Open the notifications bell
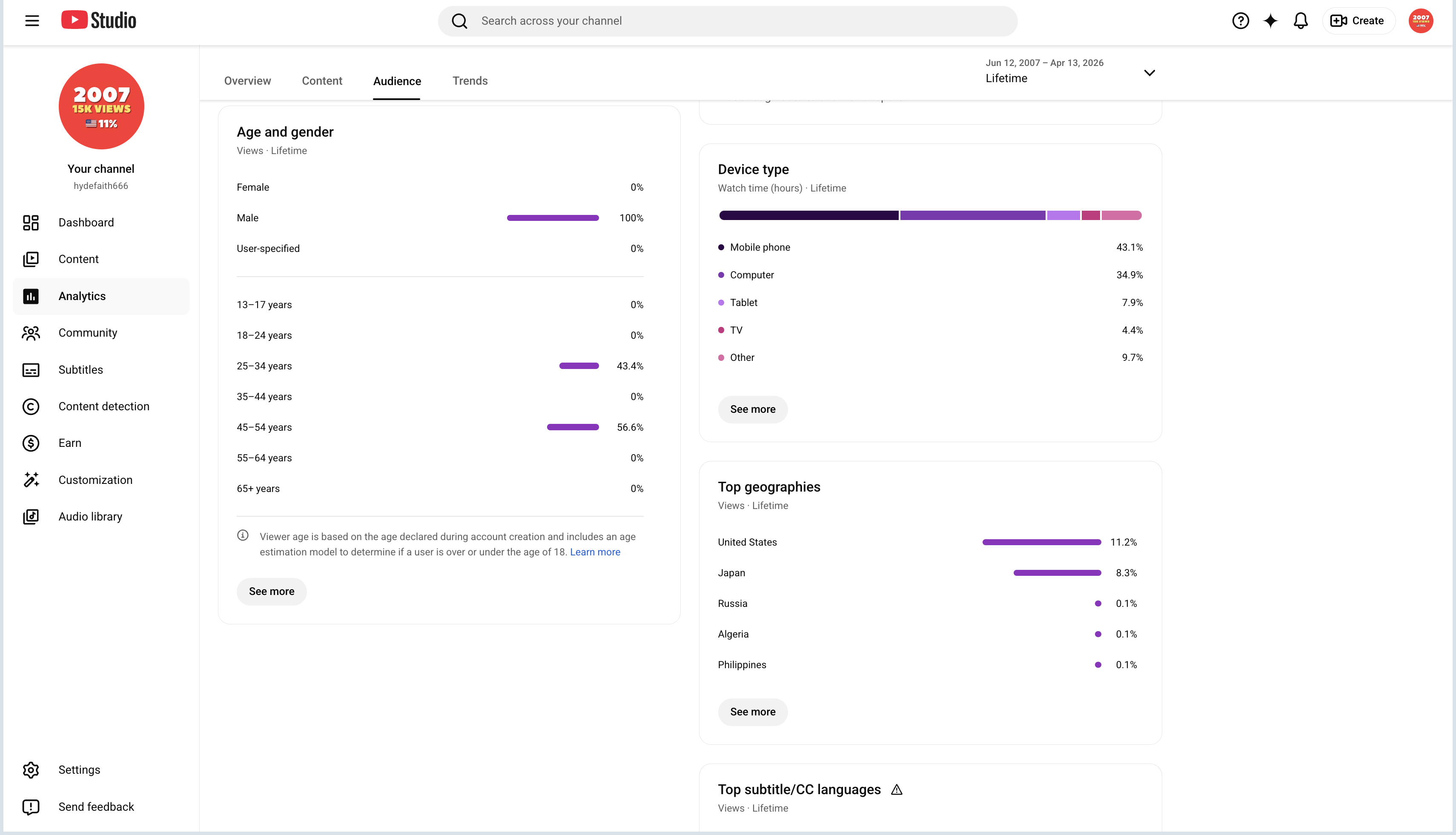 point(1301,21)
